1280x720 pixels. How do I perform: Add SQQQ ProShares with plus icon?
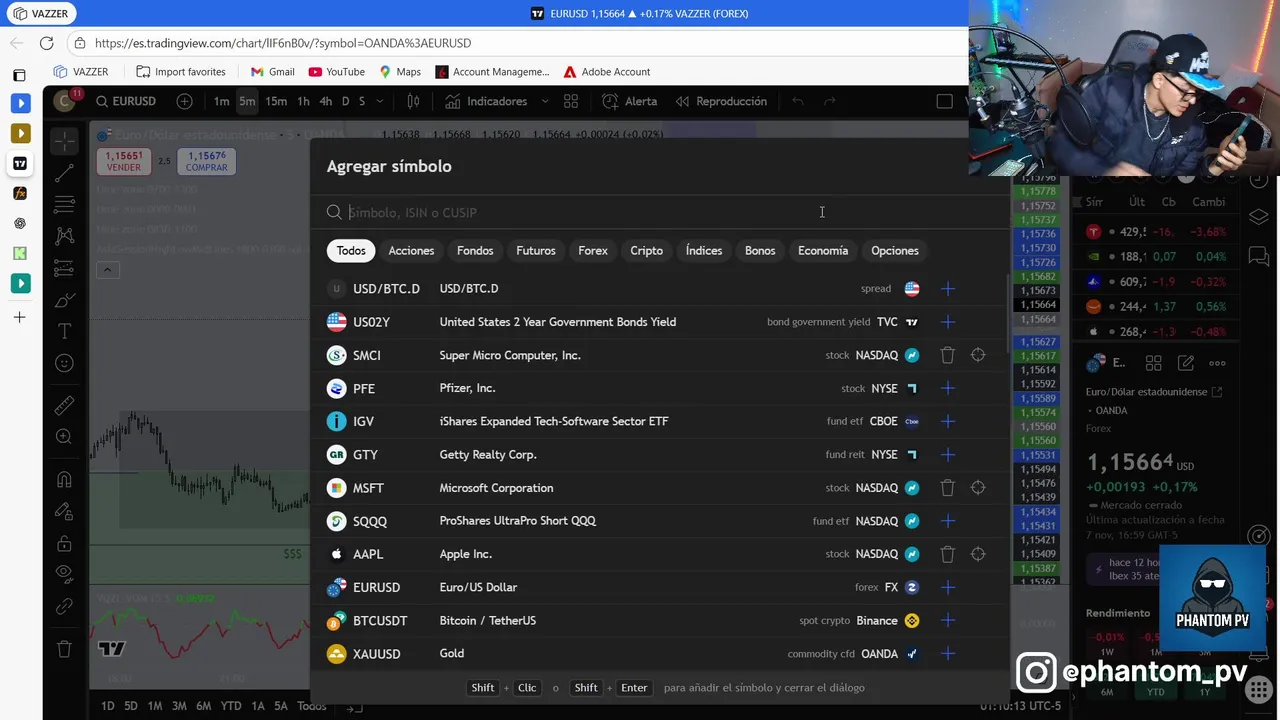948,521
